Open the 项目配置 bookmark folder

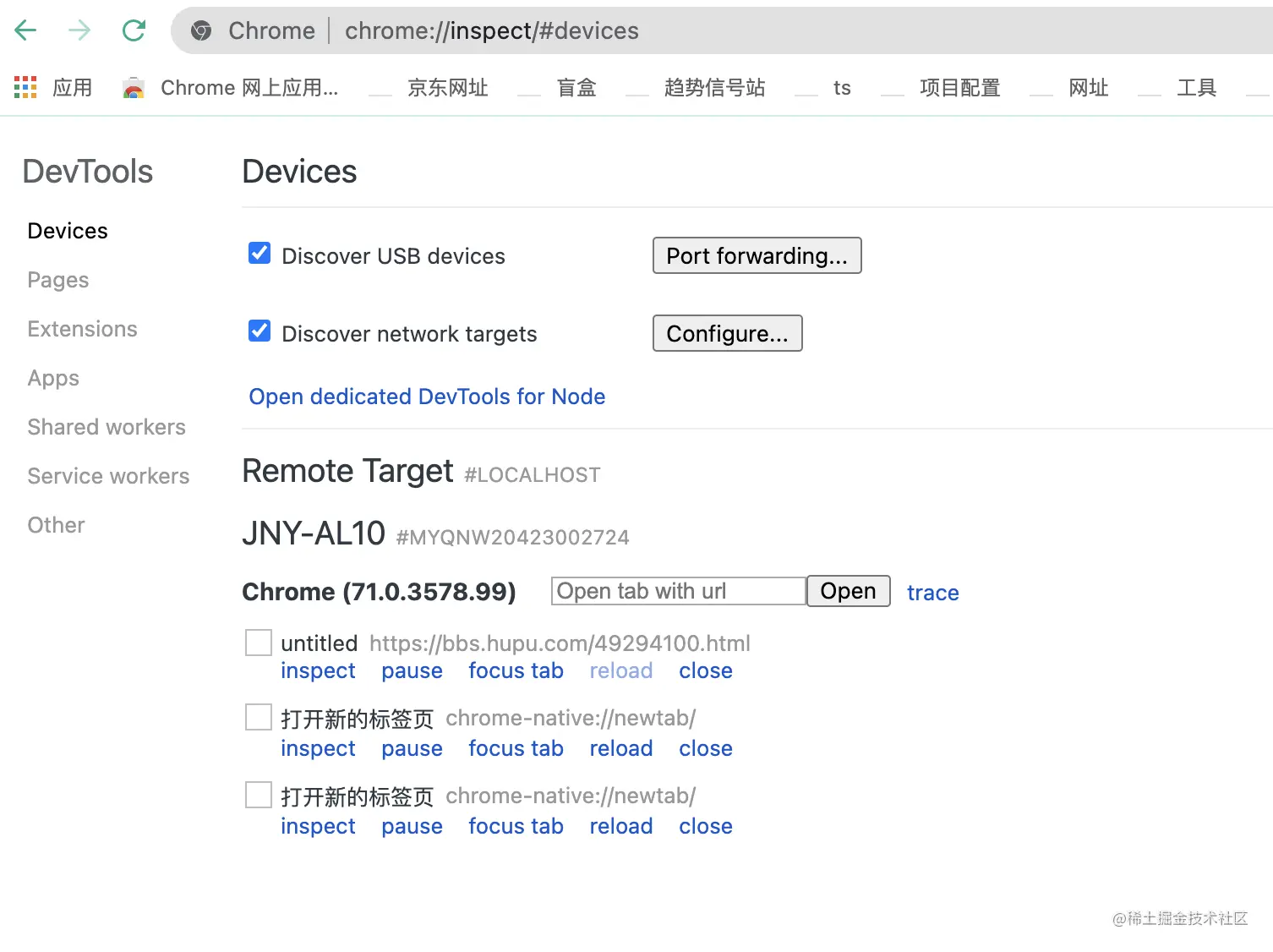[959, 88]
